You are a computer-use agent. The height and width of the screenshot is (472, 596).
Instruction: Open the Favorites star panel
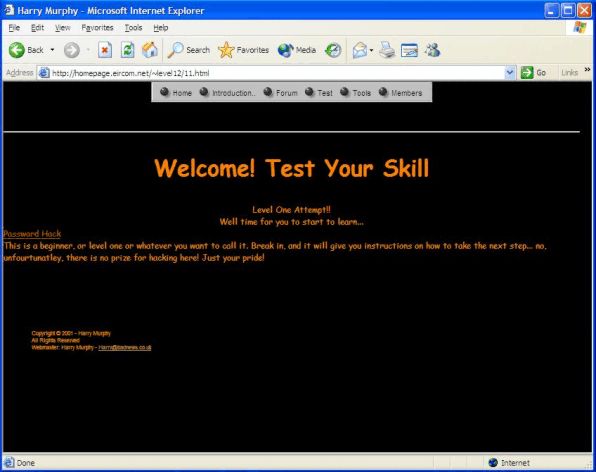click(x=243, y=50)
